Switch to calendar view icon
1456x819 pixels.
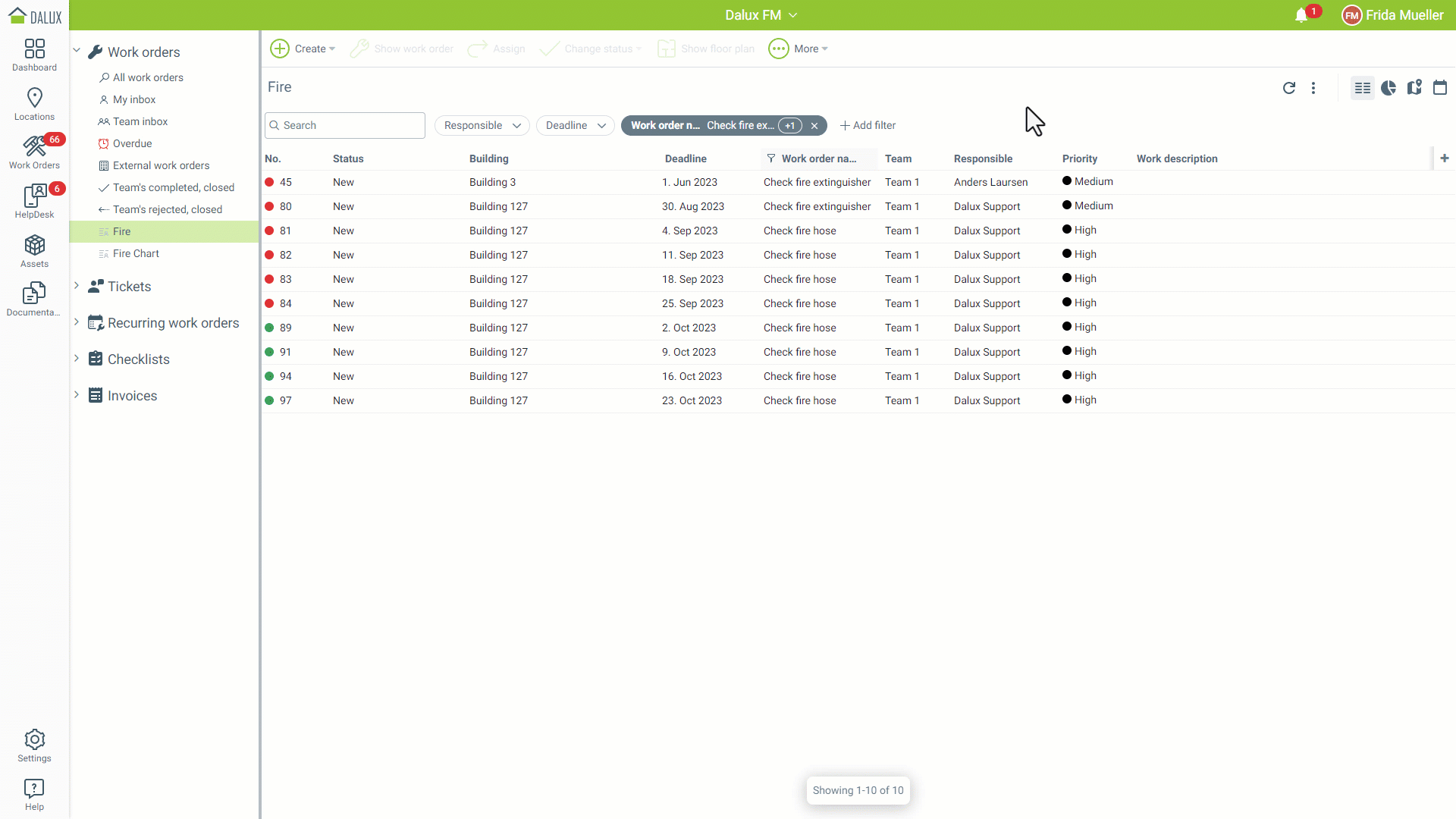pos(1440,88)
